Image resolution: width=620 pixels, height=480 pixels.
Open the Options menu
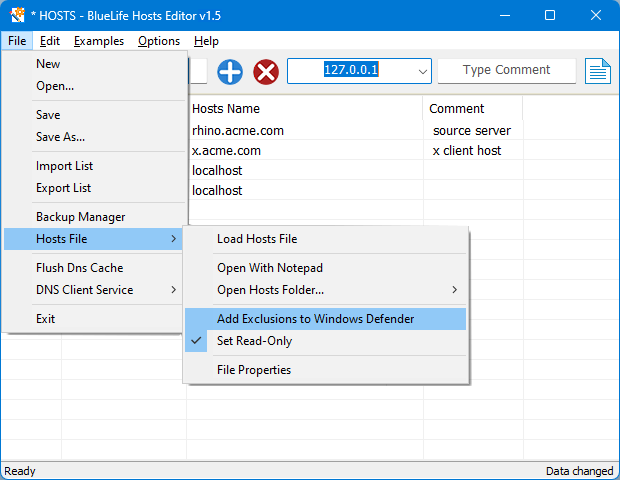coord(159,41)
